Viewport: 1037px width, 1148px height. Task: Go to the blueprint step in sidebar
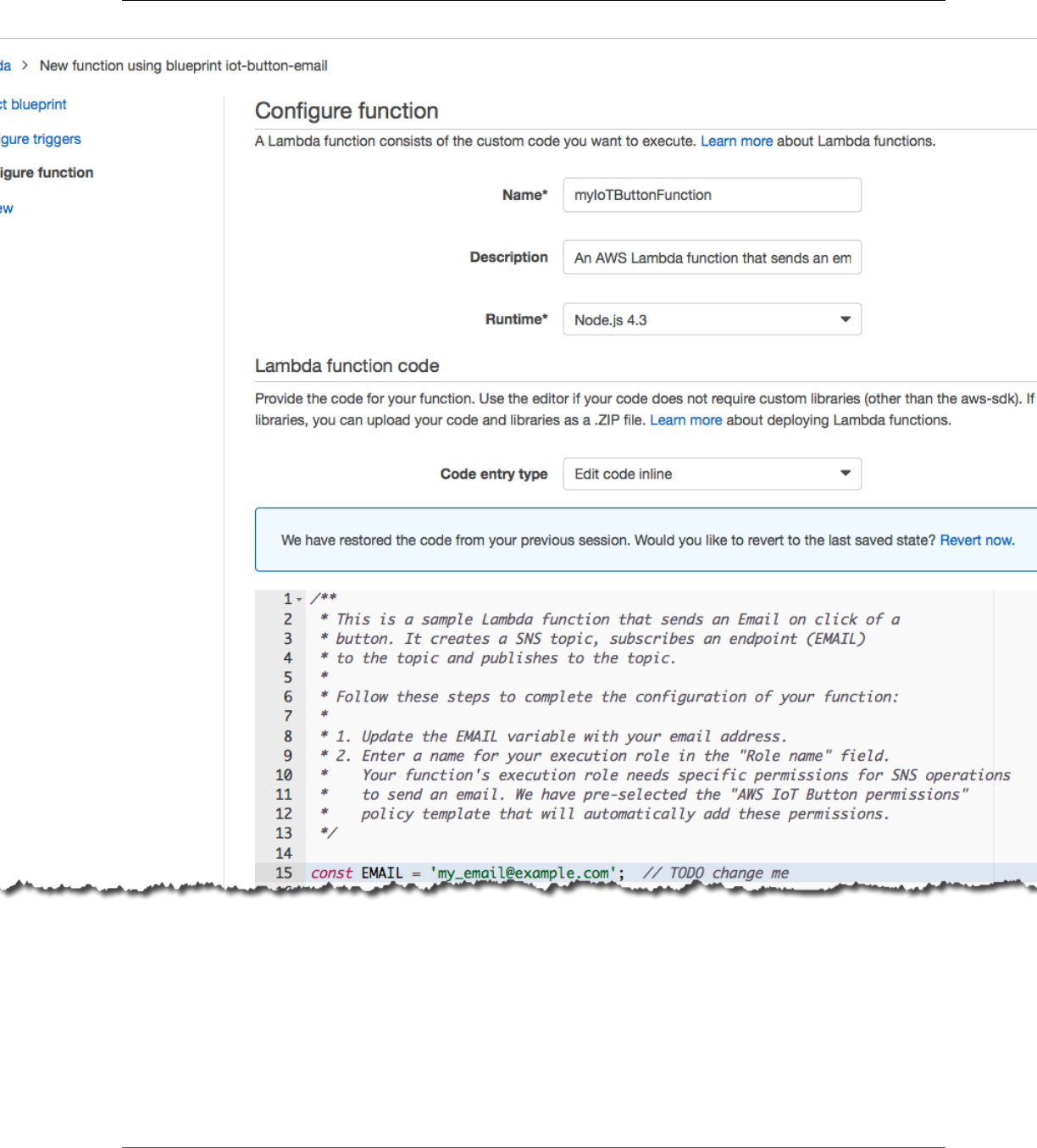click(x=33, y=104)
